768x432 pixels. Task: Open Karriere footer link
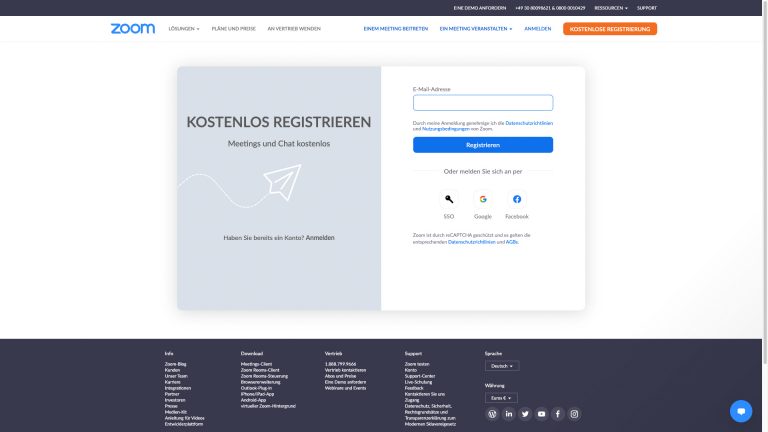click(x=172, y=382)
